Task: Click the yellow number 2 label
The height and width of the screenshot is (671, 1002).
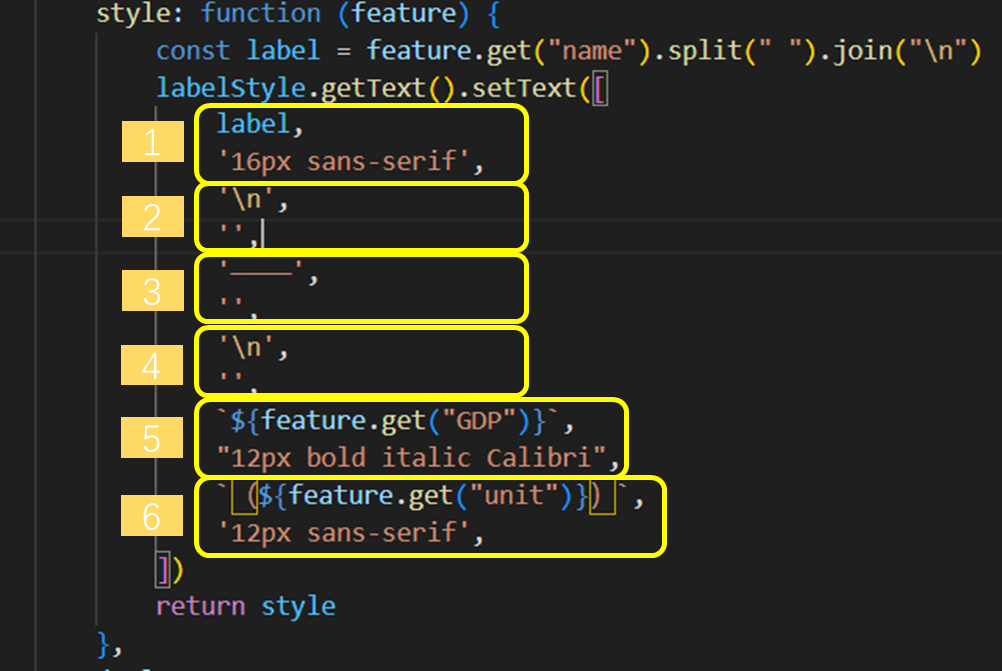Action: (x=152, y=216)
